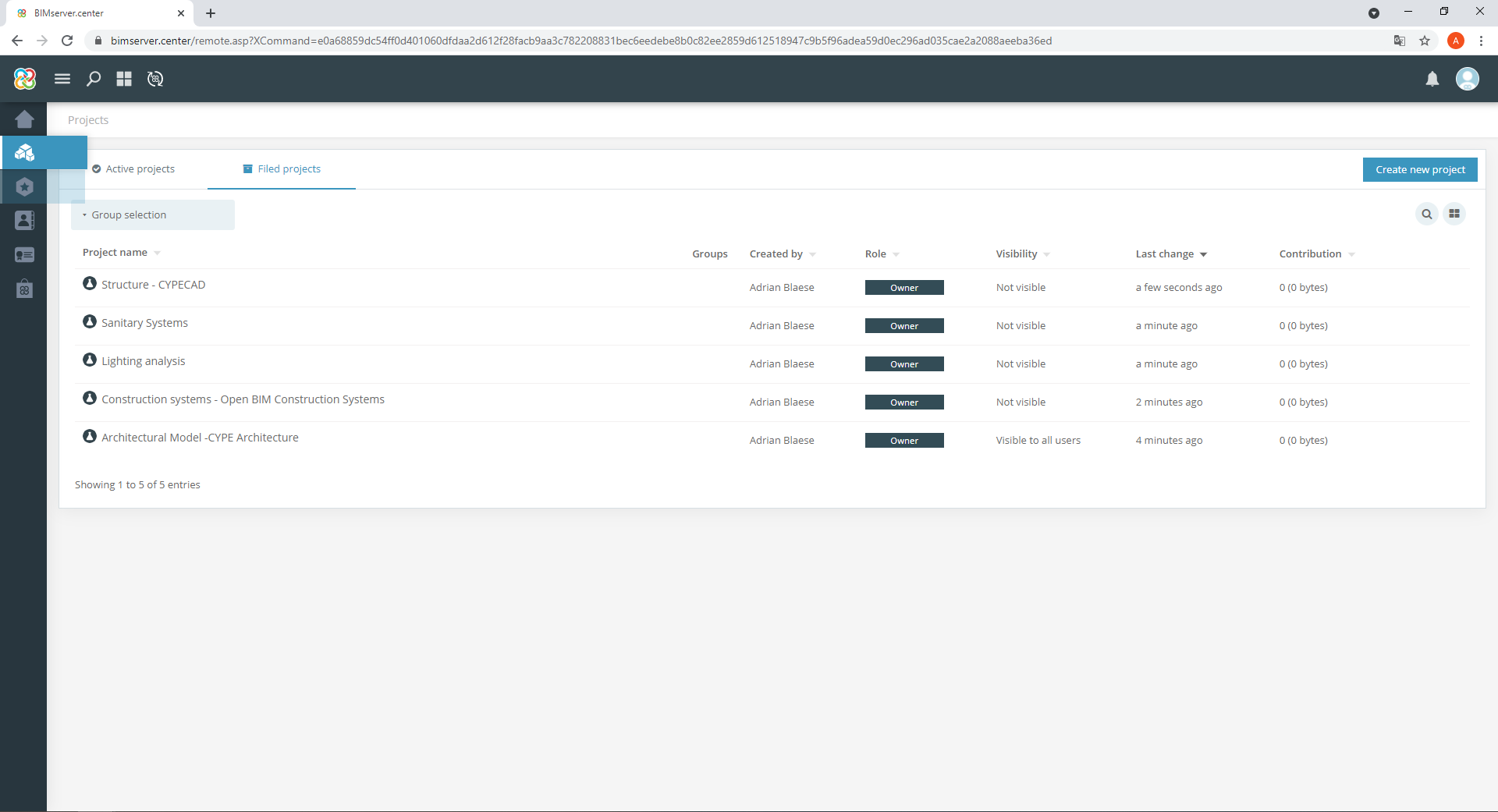Sort by Last change column
The width and height of the screenshot is (1498, 812).
(x=1171, y=254)
